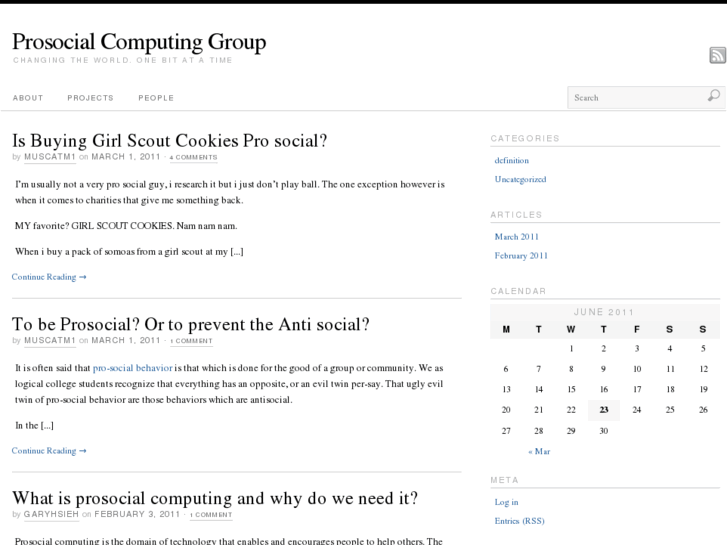The height and width of the screenshot is (545, 727).
Task: View the definition category
Action: coord(511,160)
